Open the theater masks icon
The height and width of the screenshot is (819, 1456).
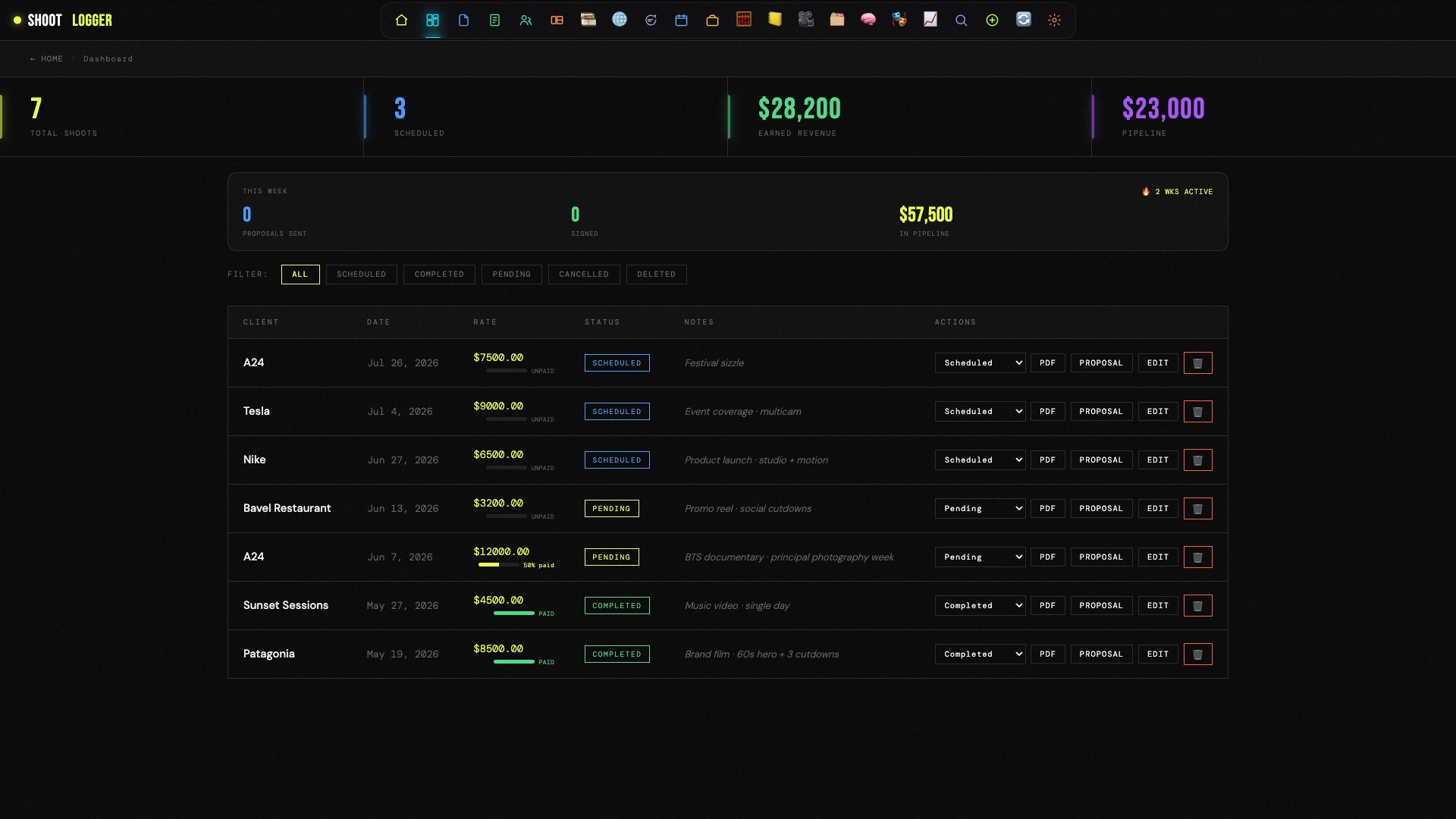pos(899,20)
